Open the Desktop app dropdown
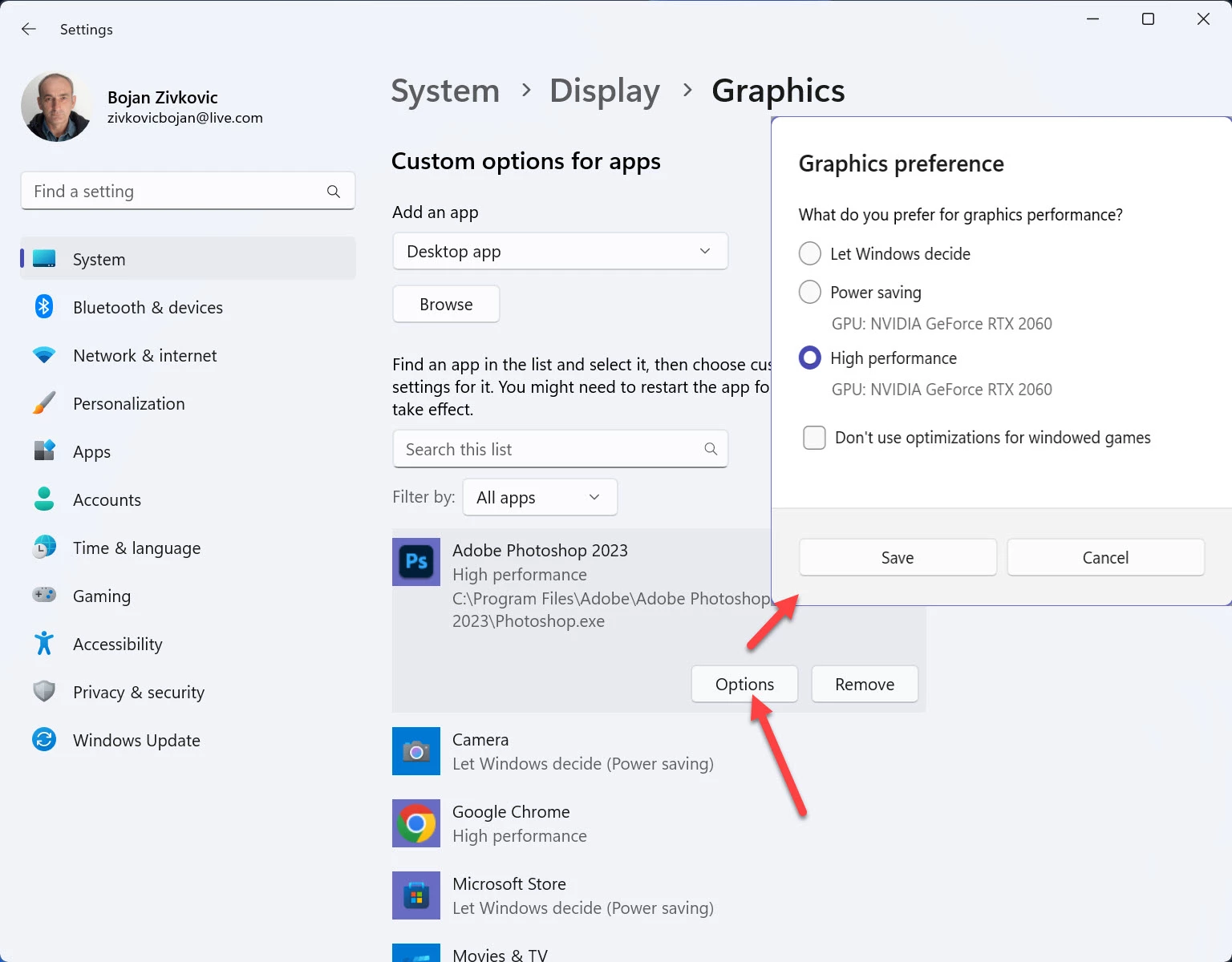 tap(560, 252)
